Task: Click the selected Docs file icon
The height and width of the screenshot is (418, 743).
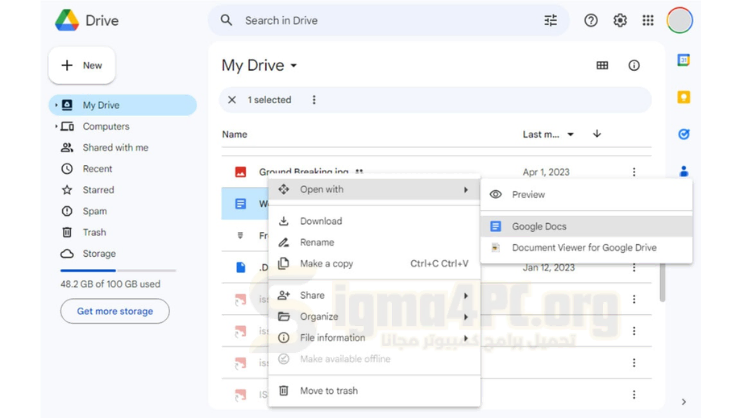Action: 241,204
